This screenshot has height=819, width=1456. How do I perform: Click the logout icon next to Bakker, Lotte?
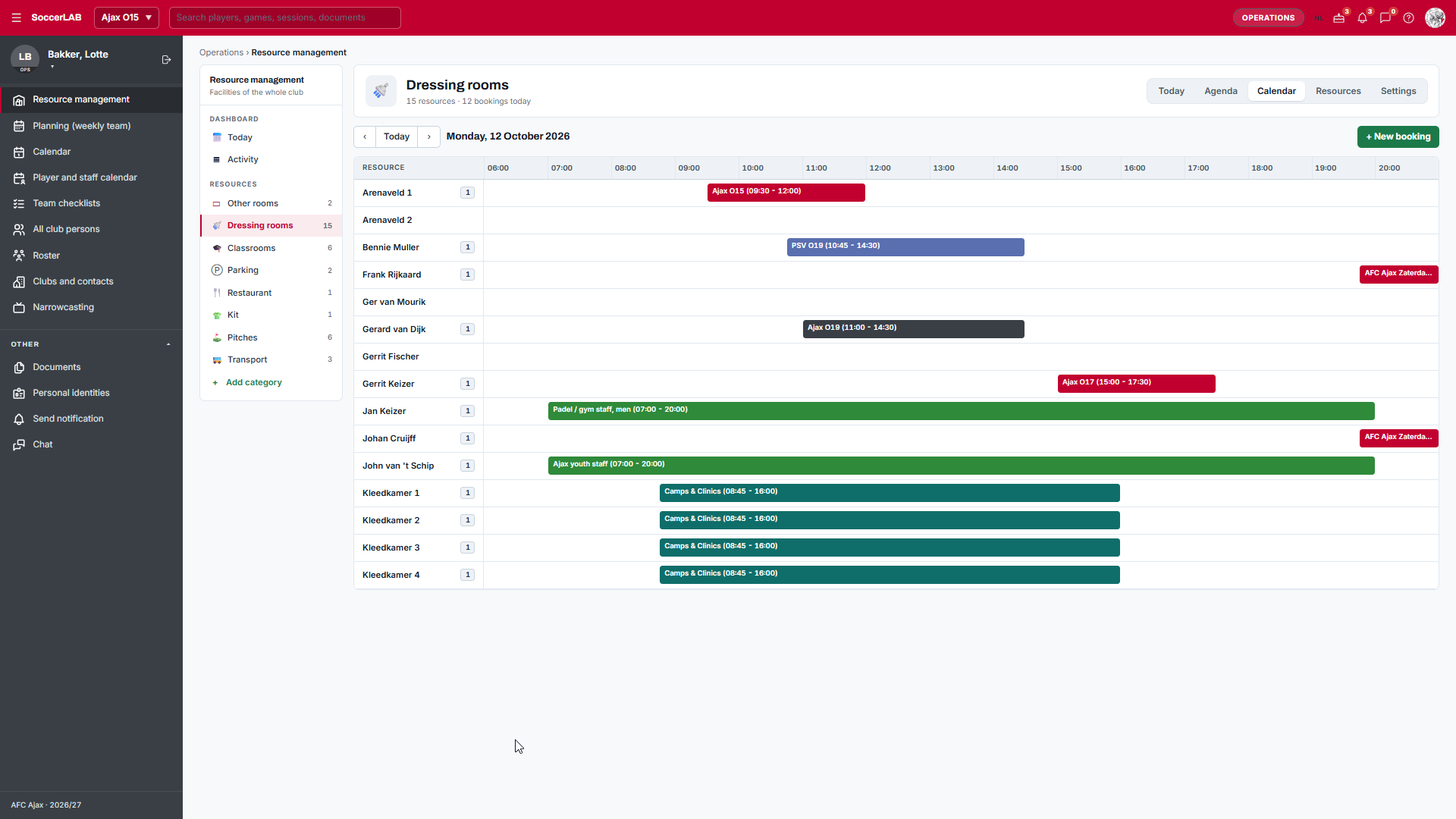pos(166,60)
